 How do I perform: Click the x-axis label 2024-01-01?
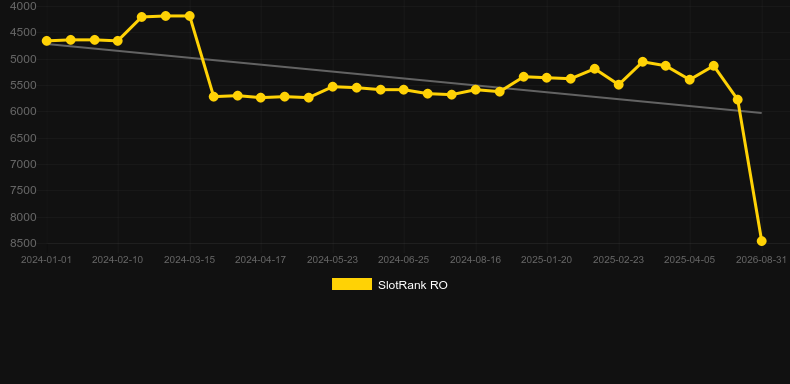tap(46, 260)
